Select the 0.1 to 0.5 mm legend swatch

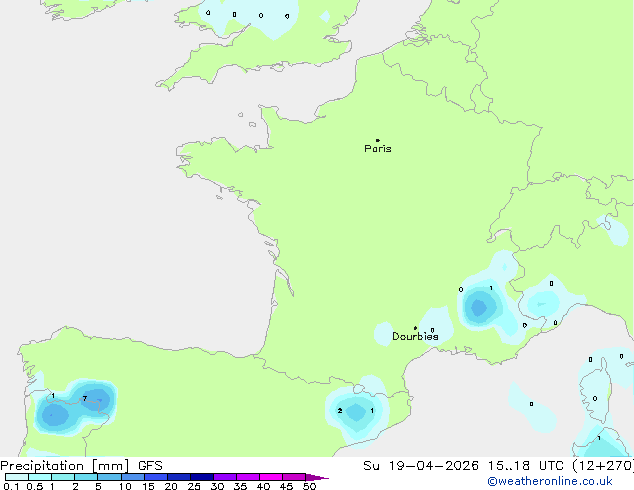(17, 477)
